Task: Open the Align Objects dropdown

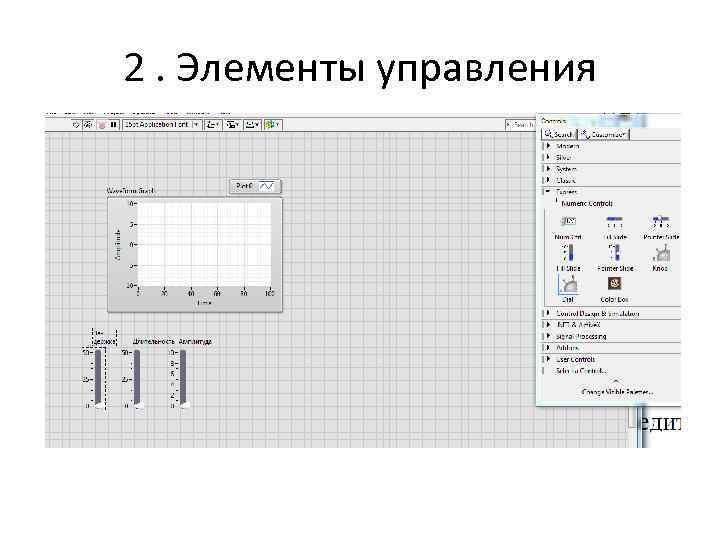Action: pos(213,124)
